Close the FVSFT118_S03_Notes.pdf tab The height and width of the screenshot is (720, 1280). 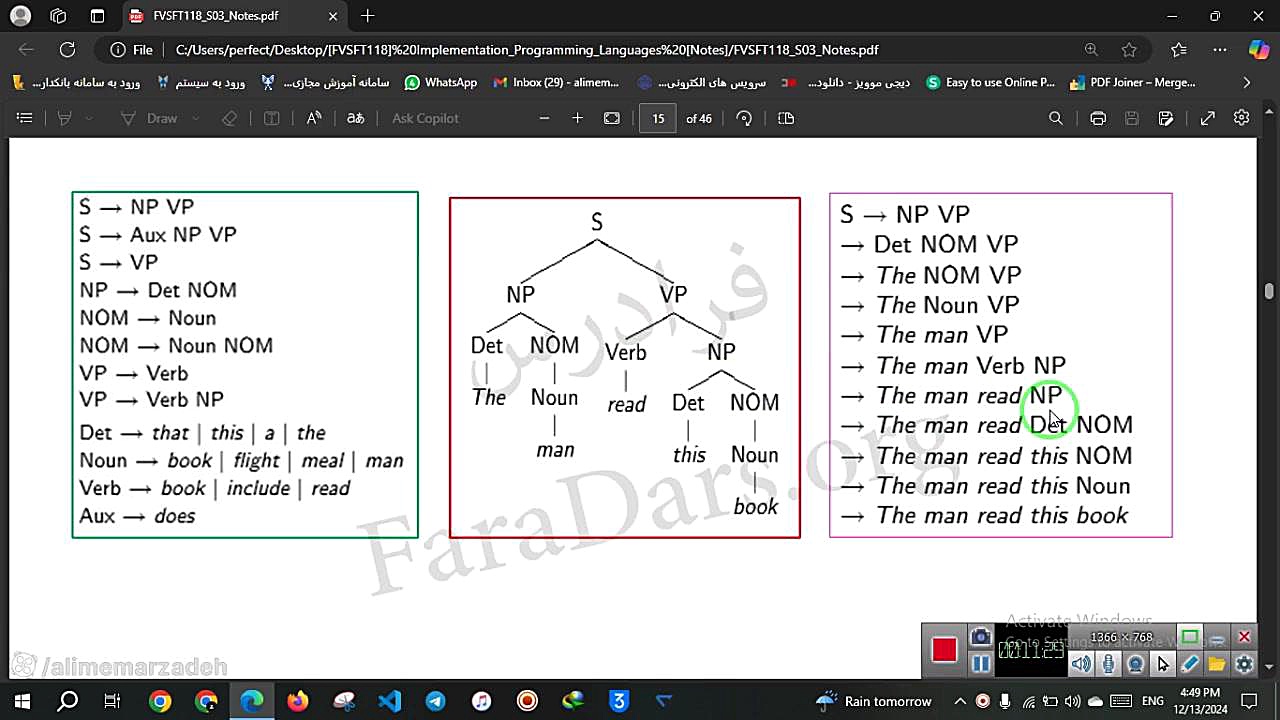[x=335, y=16]
